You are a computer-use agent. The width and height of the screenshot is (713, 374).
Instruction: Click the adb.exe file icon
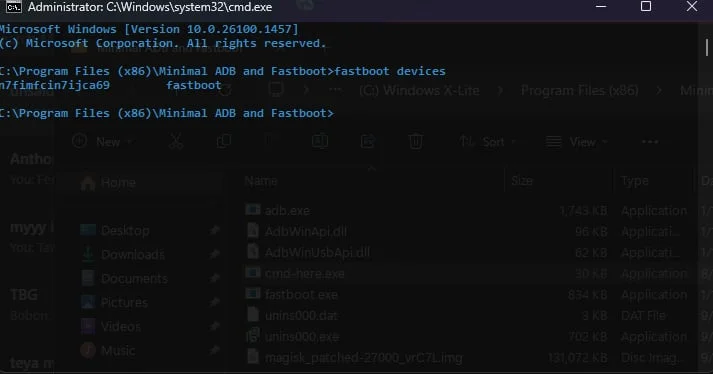point(253,210)
